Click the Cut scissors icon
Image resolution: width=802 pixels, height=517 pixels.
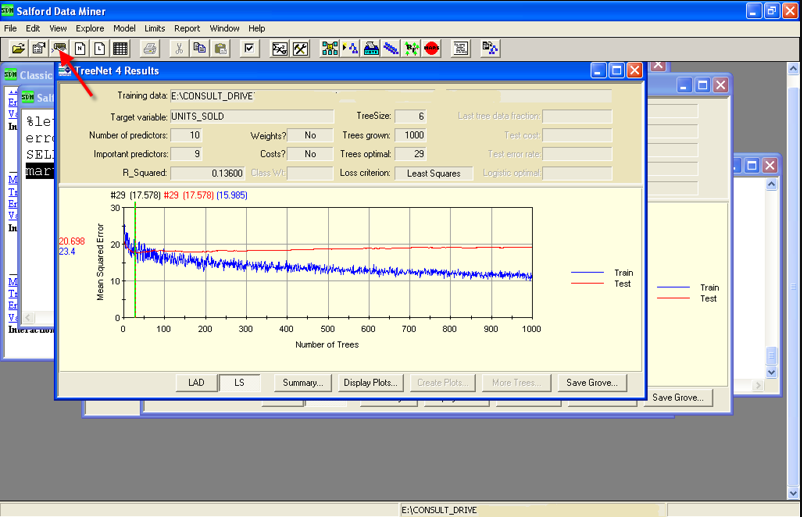(178, 48)
